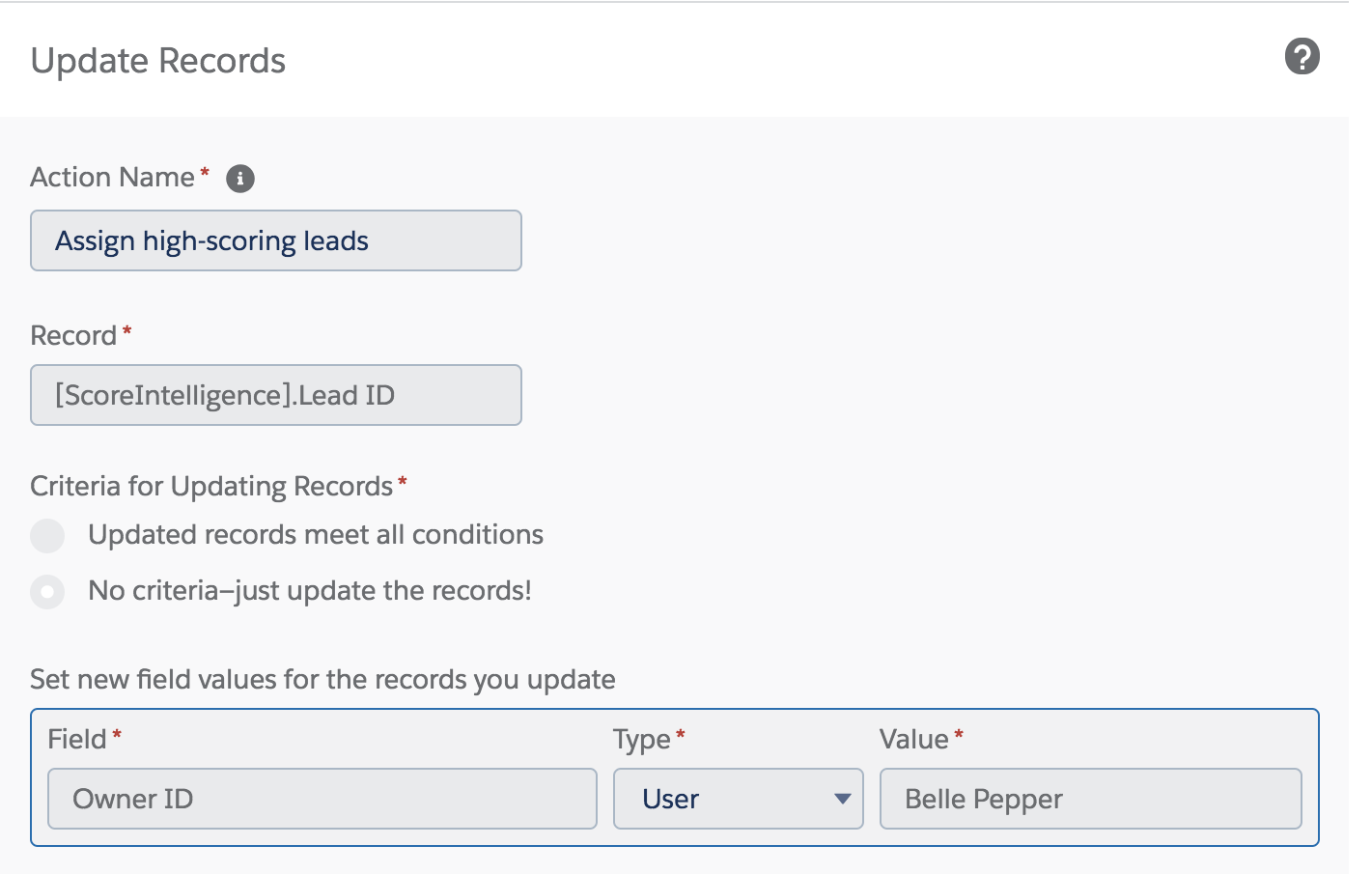The image size is (1372, 874).
Task: Click the Action Name info icon
Action: (x=240, y=179)
